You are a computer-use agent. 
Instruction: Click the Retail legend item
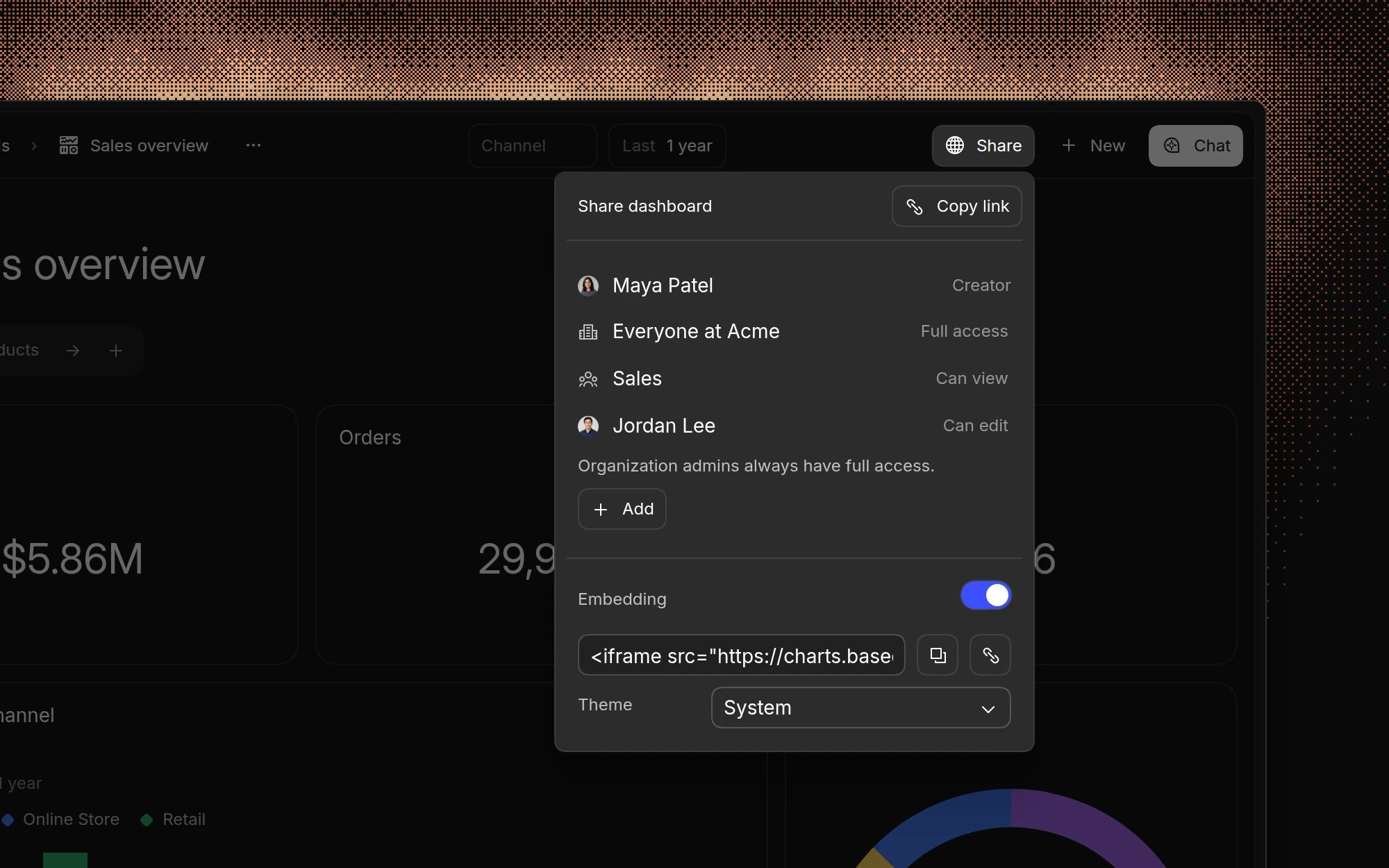tap(174, 819)
